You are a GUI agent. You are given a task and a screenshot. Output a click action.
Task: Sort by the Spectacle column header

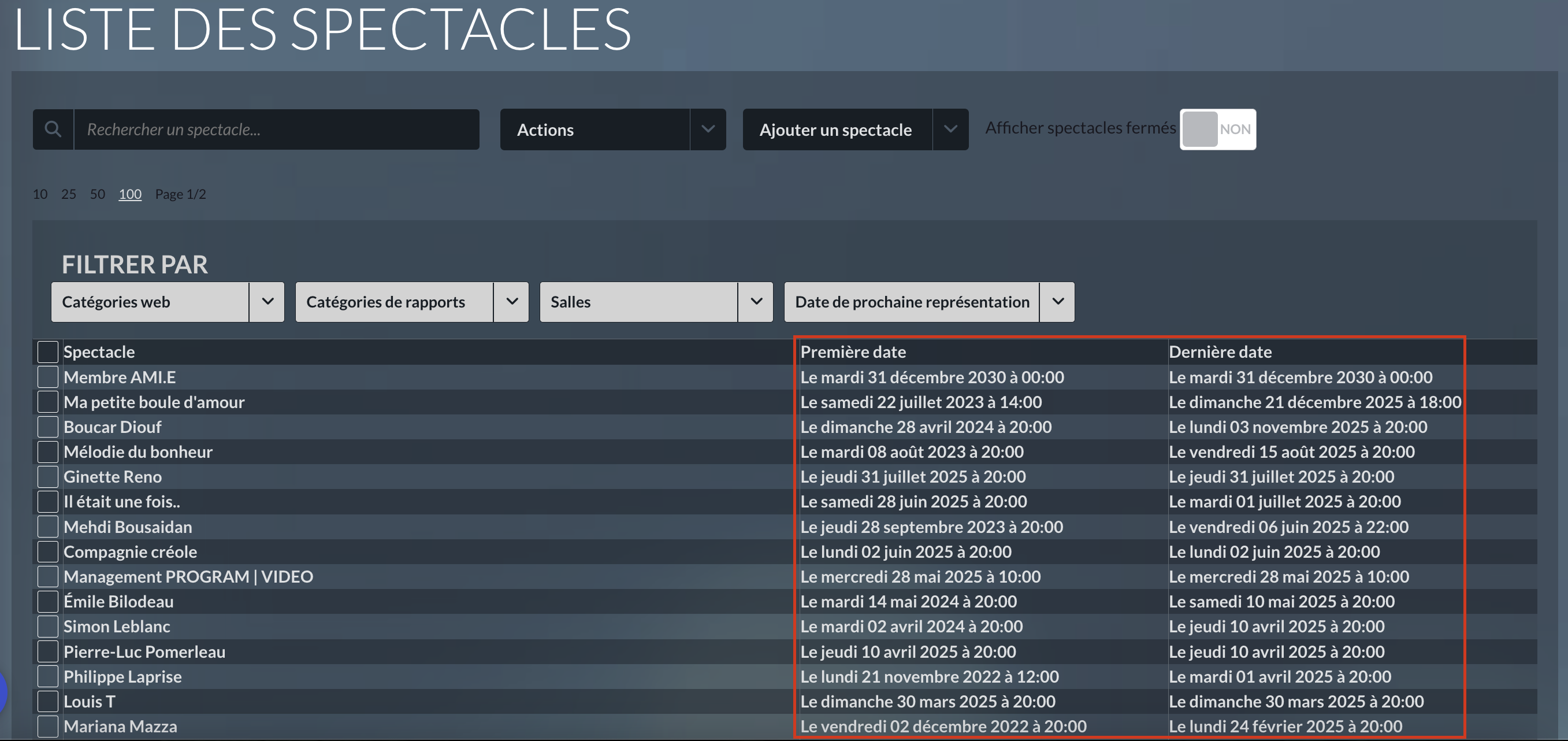click(99, 352)
